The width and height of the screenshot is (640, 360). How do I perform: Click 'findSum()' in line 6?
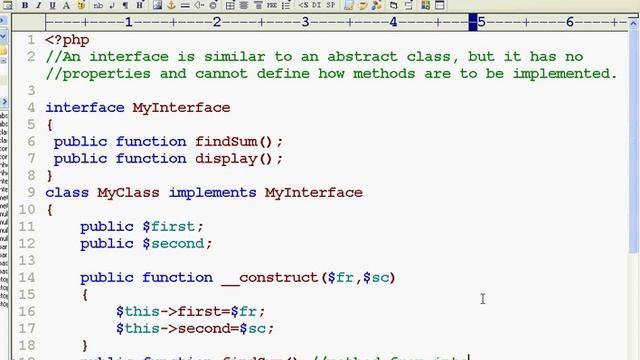click(234, 142)
